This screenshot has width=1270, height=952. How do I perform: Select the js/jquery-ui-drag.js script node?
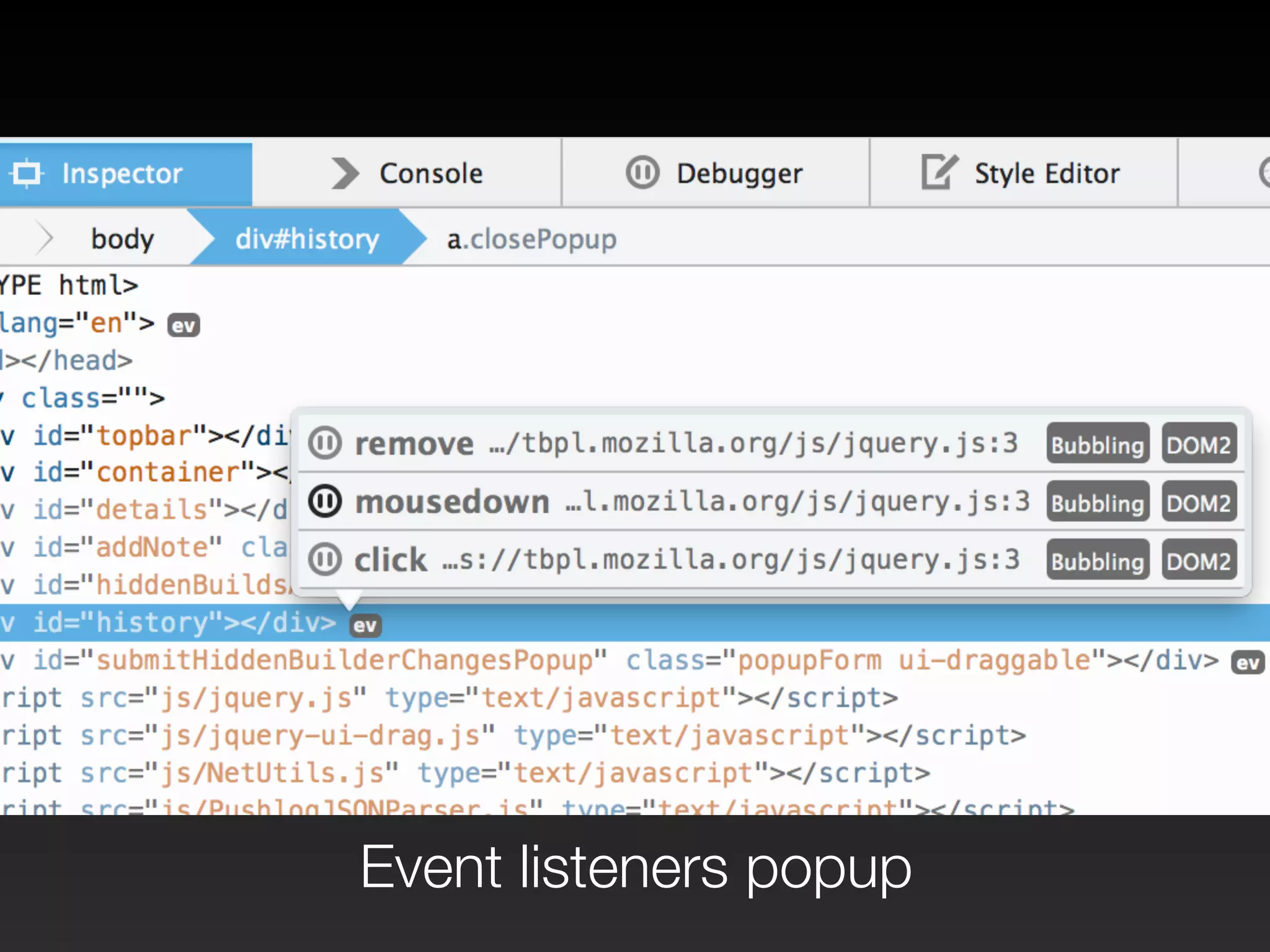(513, 736)
